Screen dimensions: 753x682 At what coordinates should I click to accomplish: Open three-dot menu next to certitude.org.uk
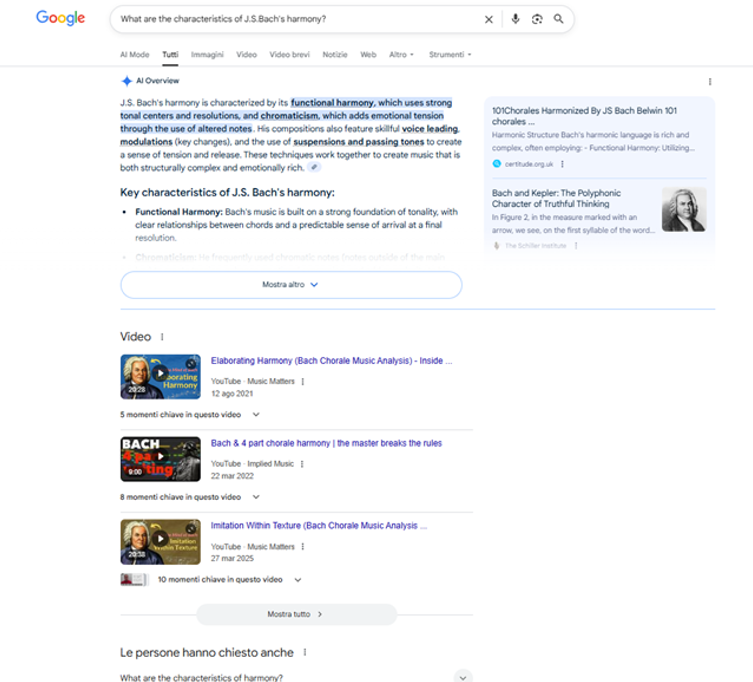(x=562, y=164)
